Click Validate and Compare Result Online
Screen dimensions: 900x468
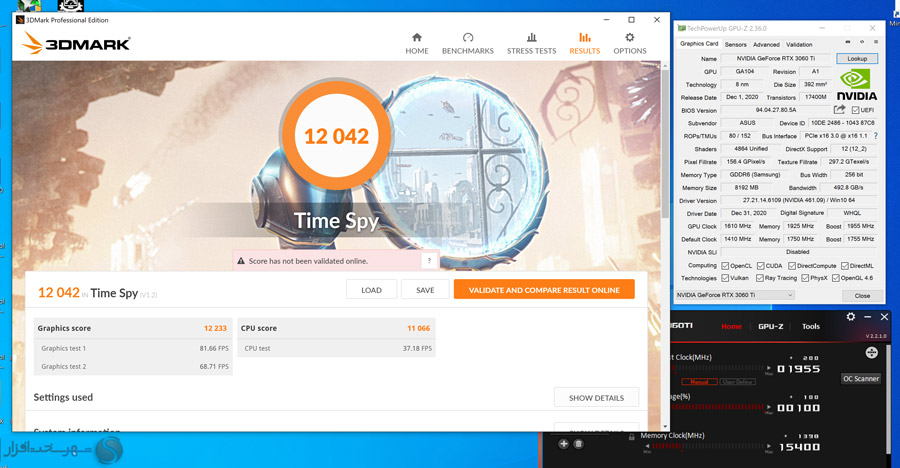coord(544,289)
